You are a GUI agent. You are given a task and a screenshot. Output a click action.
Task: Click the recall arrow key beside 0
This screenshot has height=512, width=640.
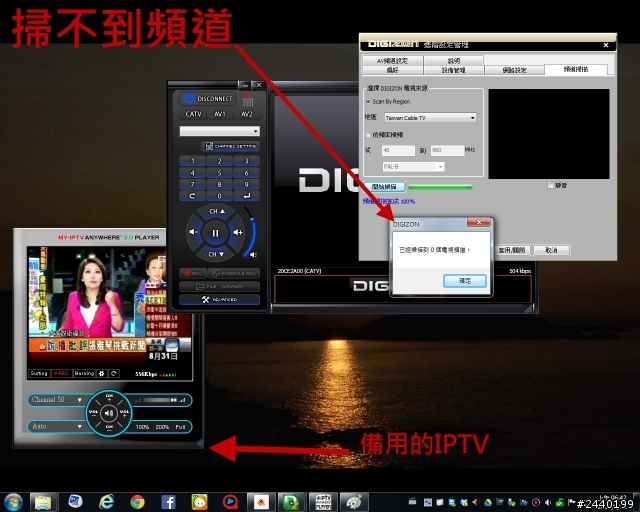(x=193, y=196)
